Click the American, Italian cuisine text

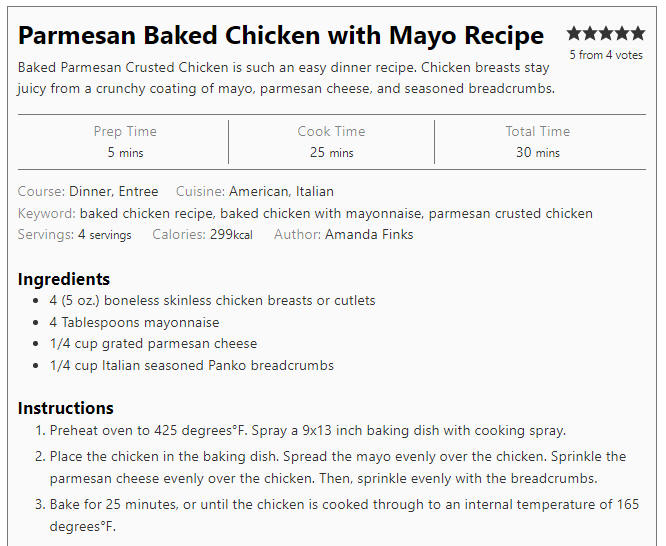(x=281, y=191)
